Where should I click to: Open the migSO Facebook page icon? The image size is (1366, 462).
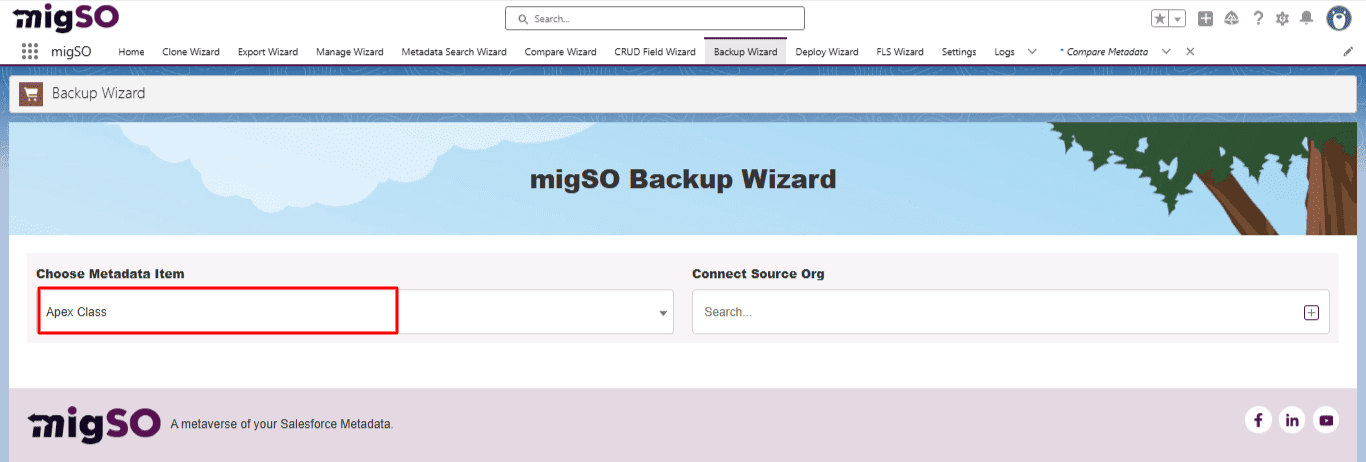click(1258, 420)
